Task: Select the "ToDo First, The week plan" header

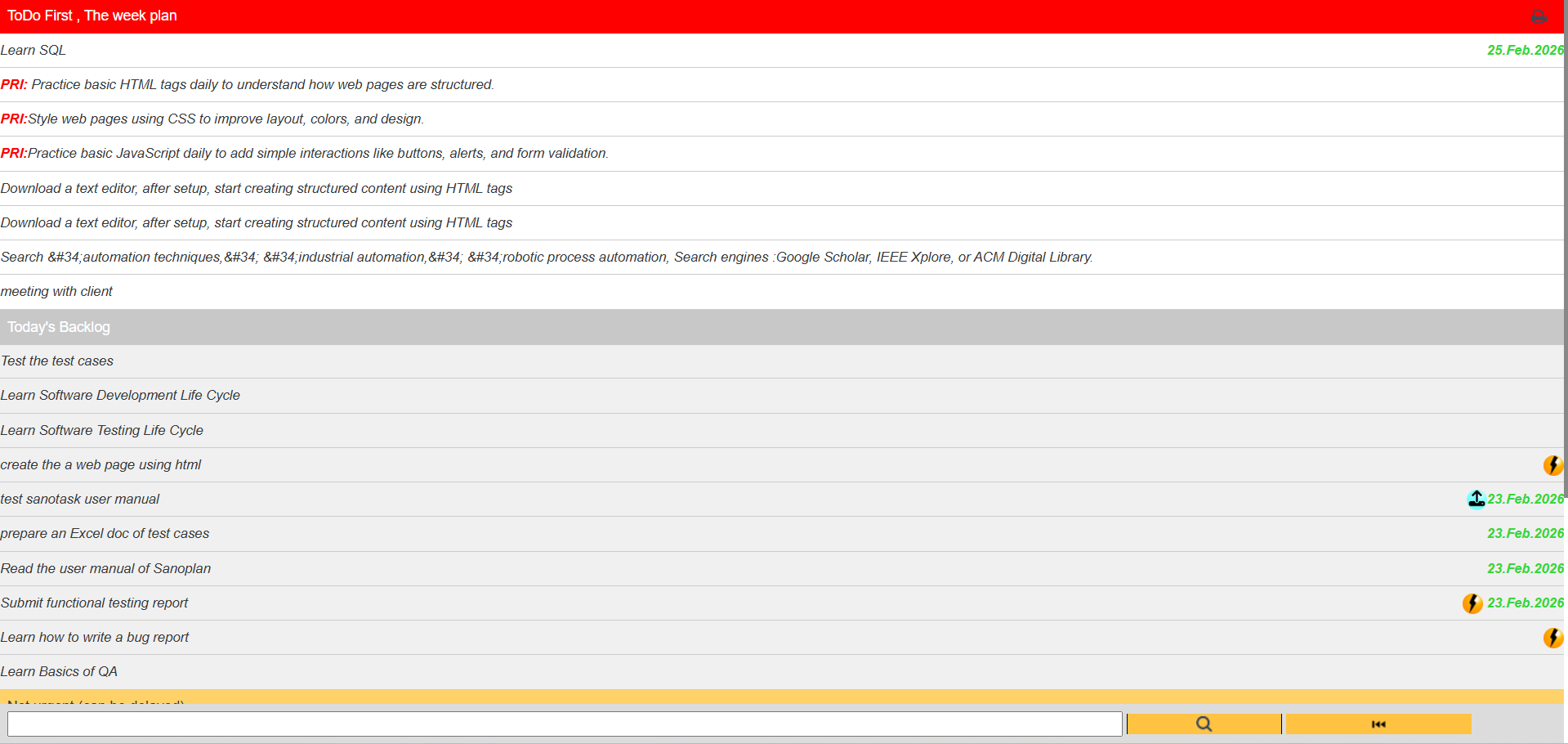Action: coord(92,16)
